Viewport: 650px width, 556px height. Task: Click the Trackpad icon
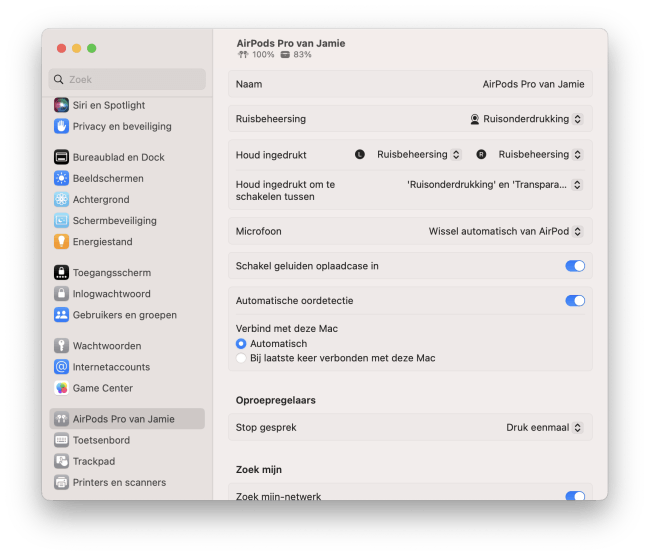61,461
